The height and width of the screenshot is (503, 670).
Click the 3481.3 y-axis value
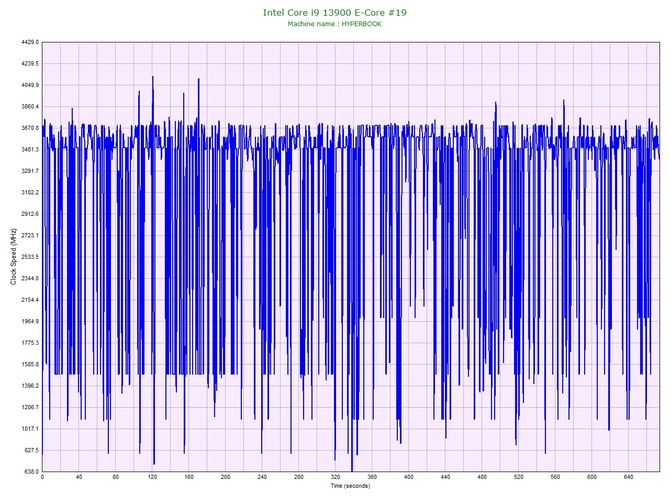point(30,150)
